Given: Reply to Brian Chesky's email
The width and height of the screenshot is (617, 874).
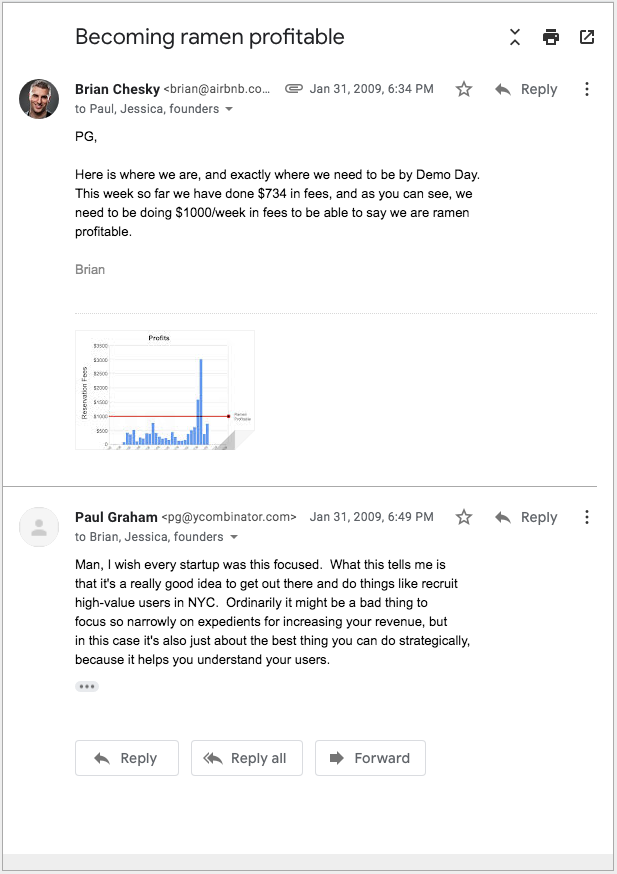Looking at the screenshot, I should coord(526,89).
